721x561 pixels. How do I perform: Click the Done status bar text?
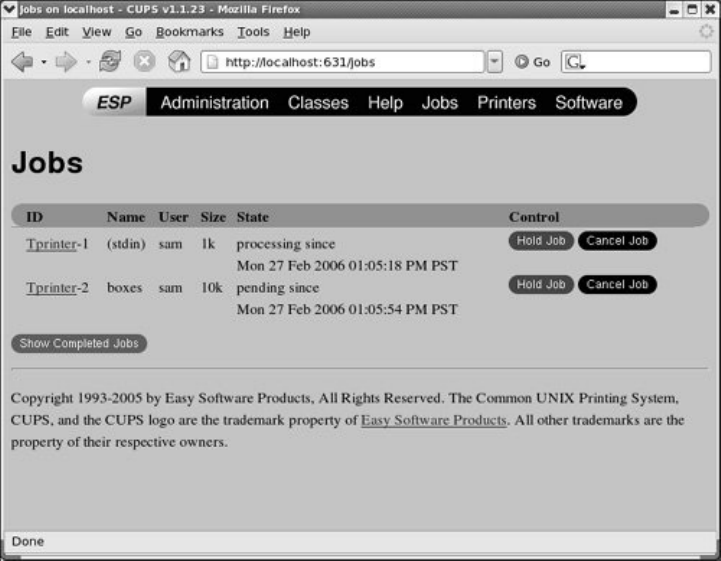point(28,541)
